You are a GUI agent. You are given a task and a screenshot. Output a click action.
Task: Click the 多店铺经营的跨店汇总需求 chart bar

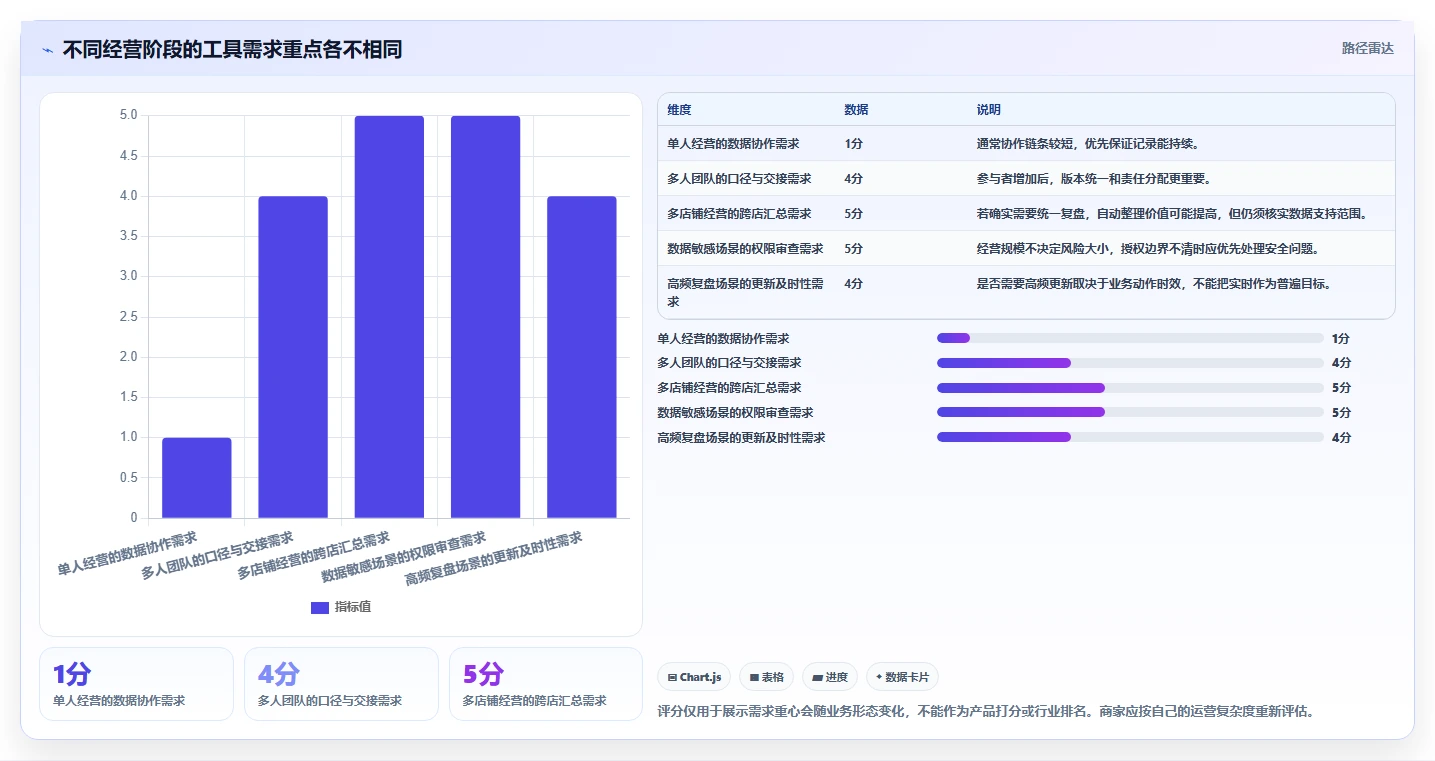pos(389,317)
